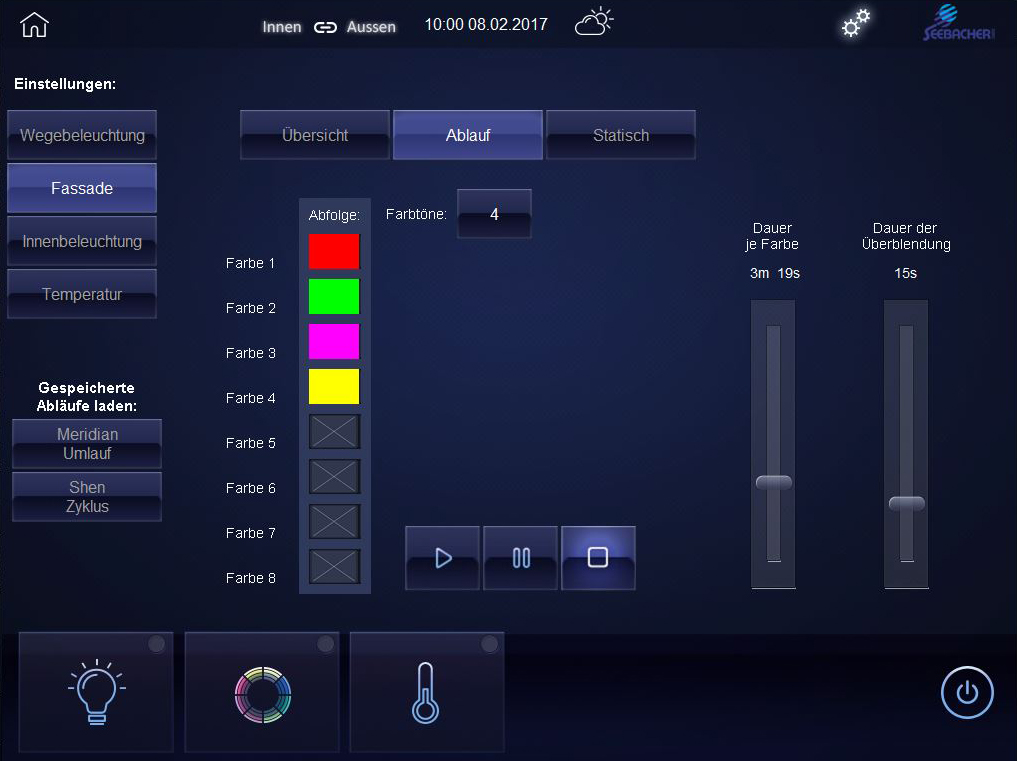Viewport: 1017px width, 761px height.
Task: Click the Innen-Aussen link icon
Action: [325, 27]
